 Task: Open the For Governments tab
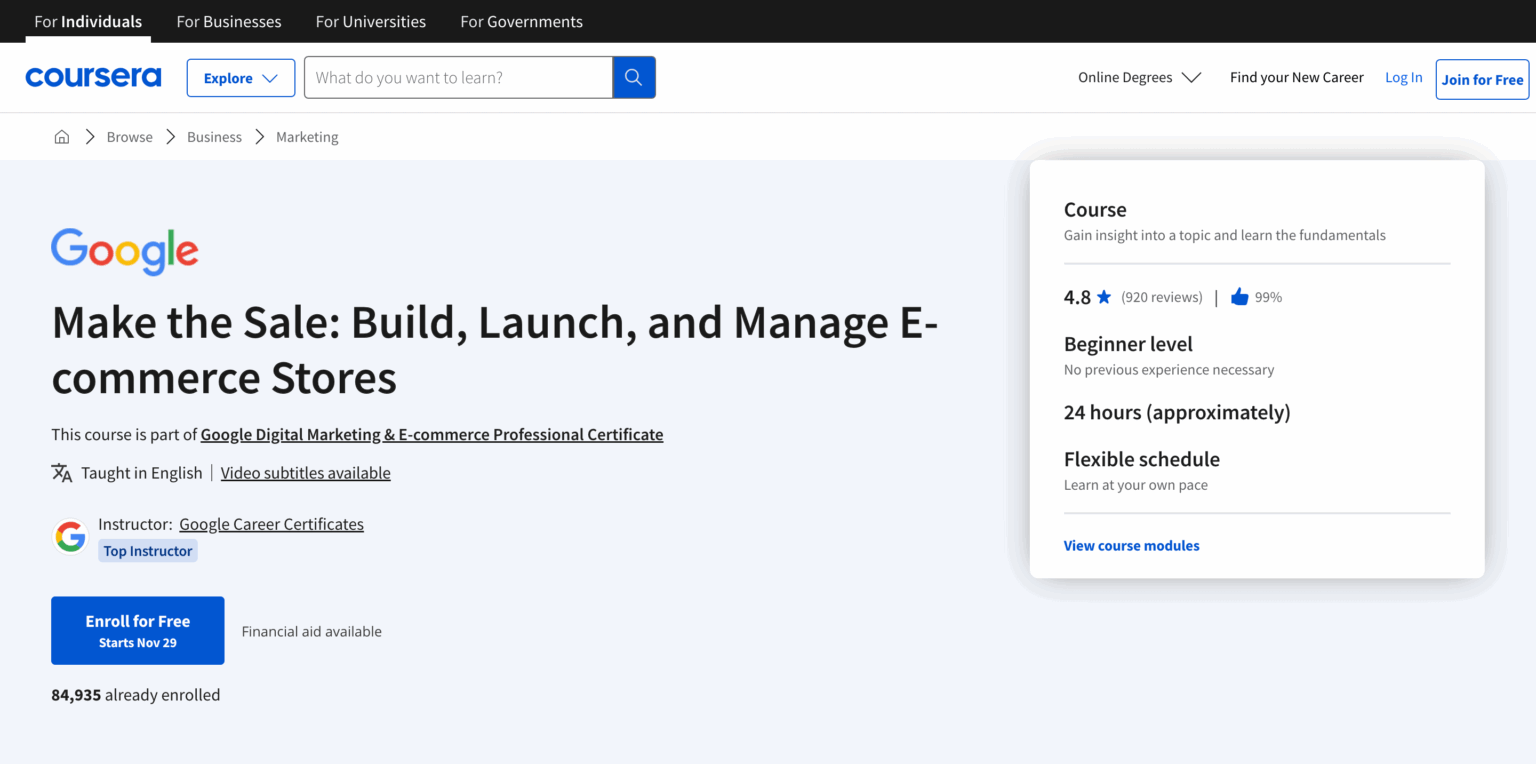(x=521, y=21)
